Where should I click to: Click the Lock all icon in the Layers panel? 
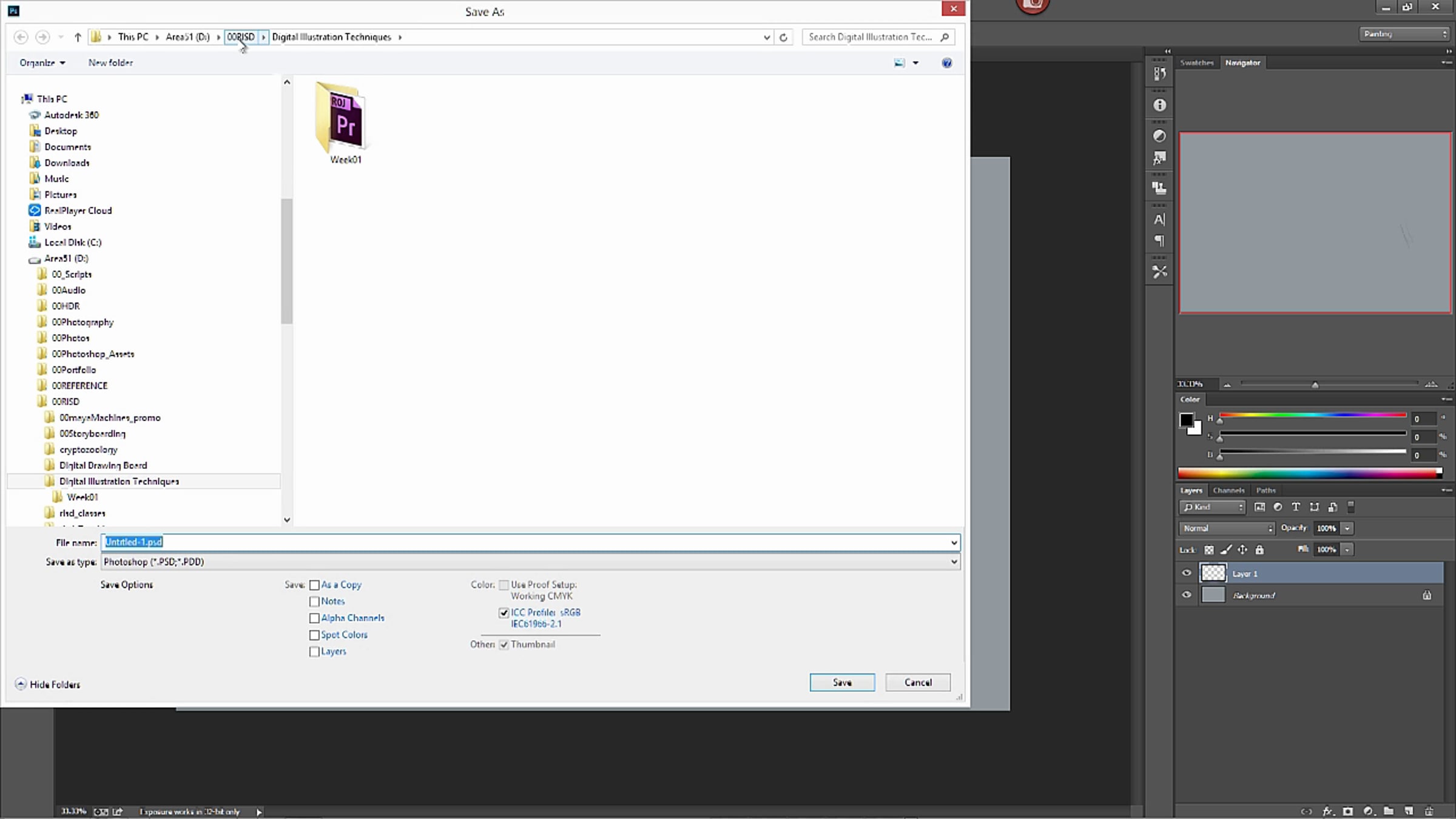pyautogui.click(x=1259, y=550)
